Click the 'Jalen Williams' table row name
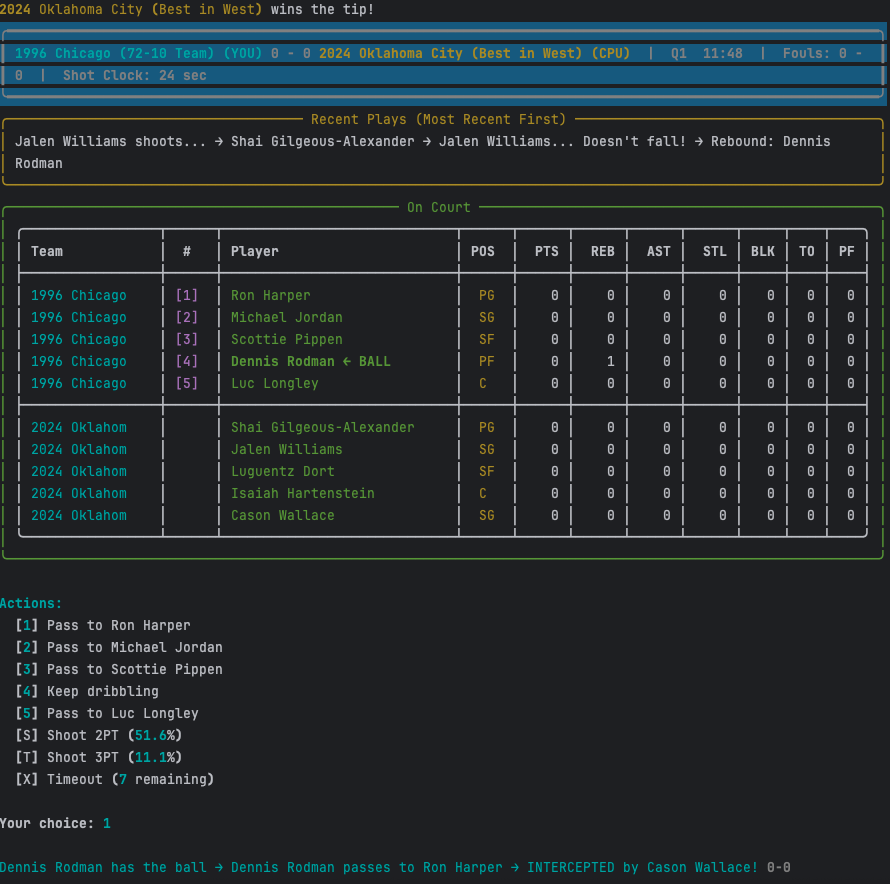This screenshot has height=884, width=890. pyautogui.click(x=287, y=449)
